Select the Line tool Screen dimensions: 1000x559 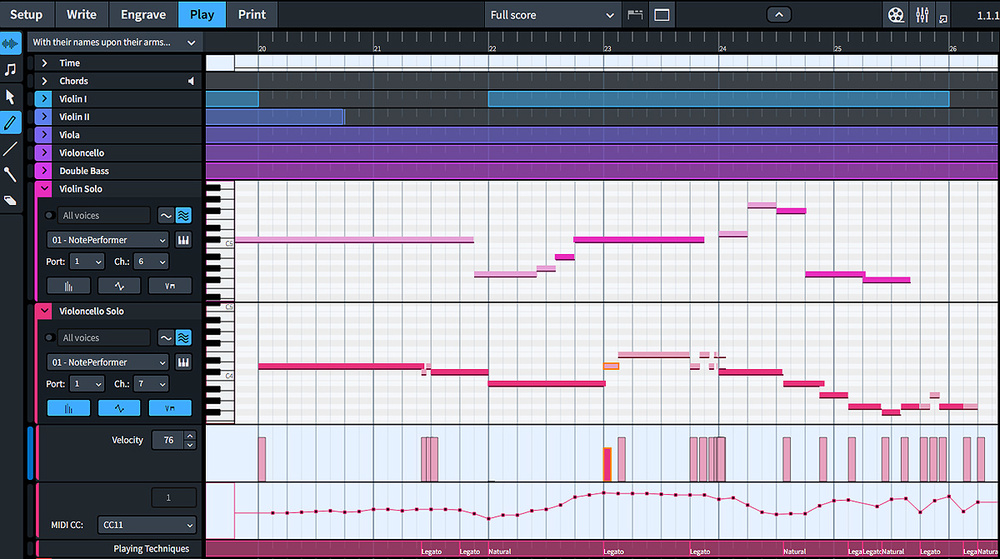(11, 149)
